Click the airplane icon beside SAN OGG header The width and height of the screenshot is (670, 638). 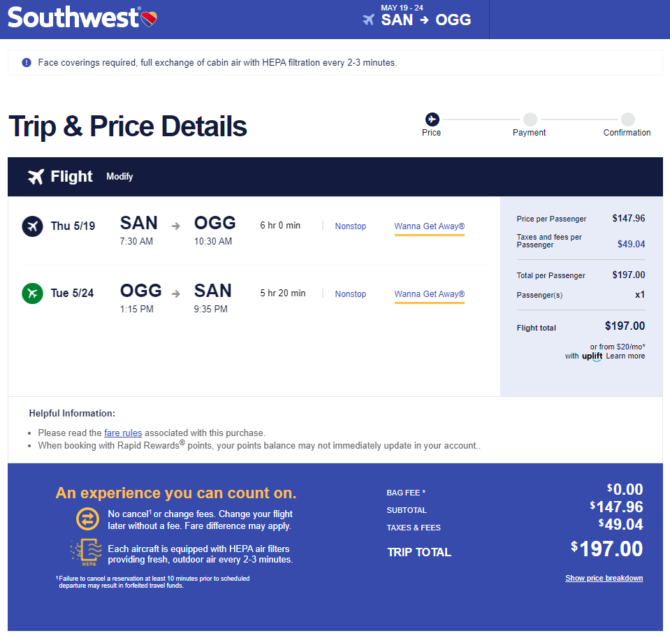click(x=368, y=20)
